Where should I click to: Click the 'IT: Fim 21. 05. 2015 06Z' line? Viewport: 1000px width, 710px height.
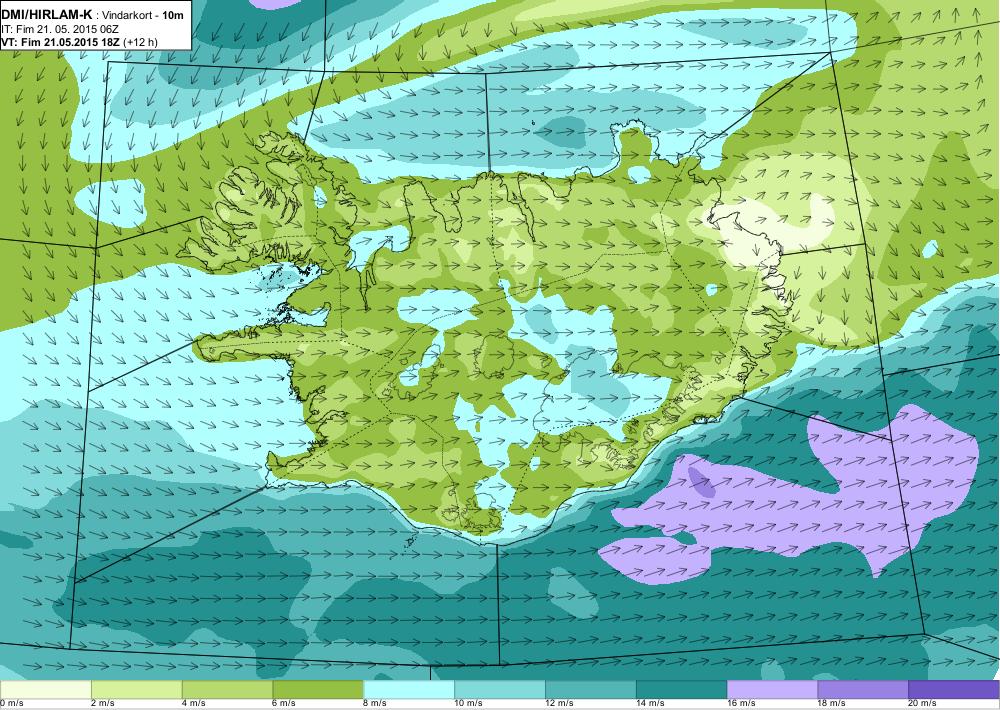tap(61, 29)
